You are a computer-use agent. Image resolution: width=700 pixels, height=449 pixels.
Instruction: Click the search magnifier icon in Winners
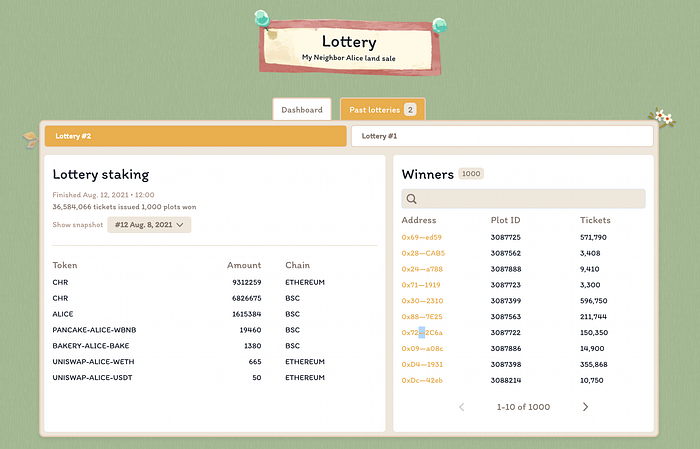tap(412, 199)
